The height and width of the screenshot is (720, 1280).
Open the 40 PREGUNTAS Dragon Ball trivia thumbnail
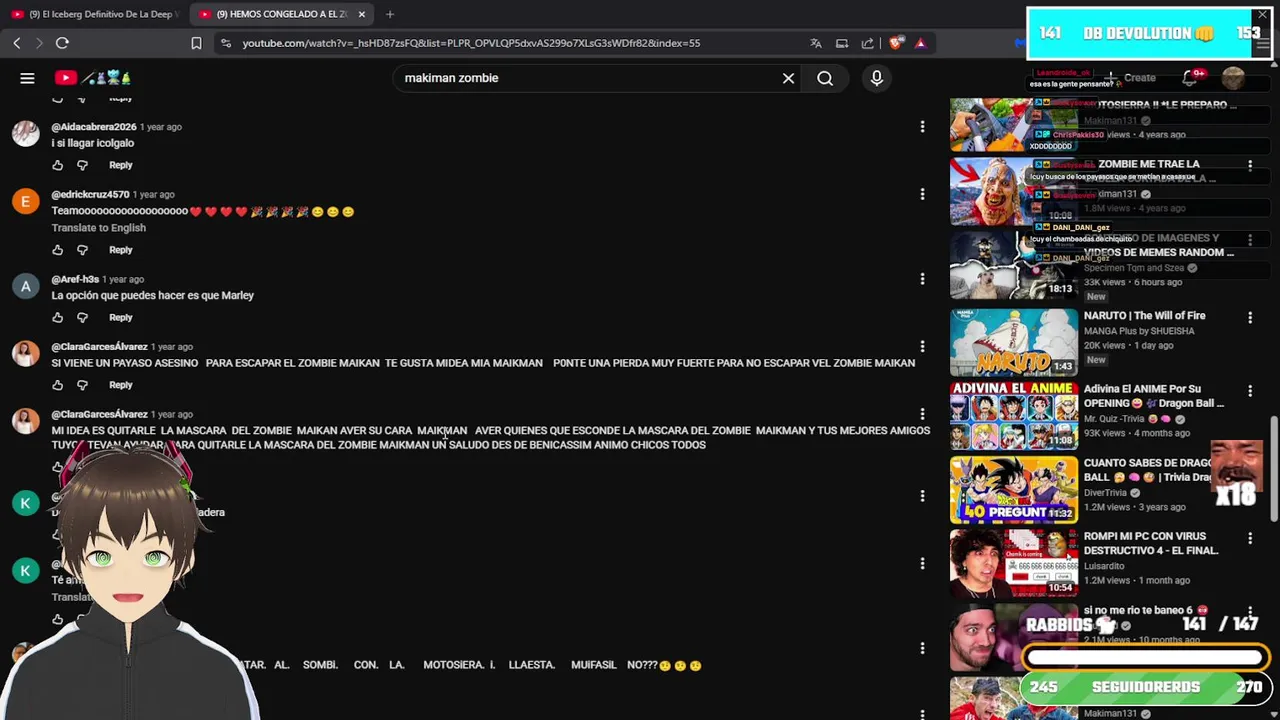(x=1014, y=490)
